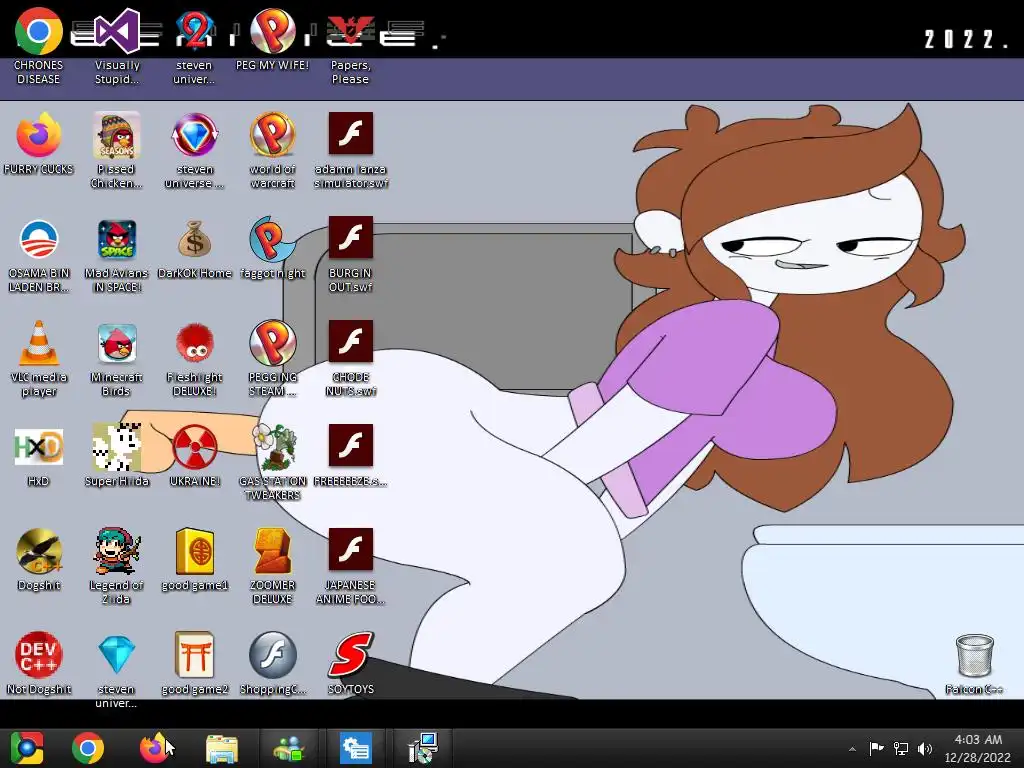
Task: Launch VLC media player from the desktop
Action: click(x=39, y=343)
